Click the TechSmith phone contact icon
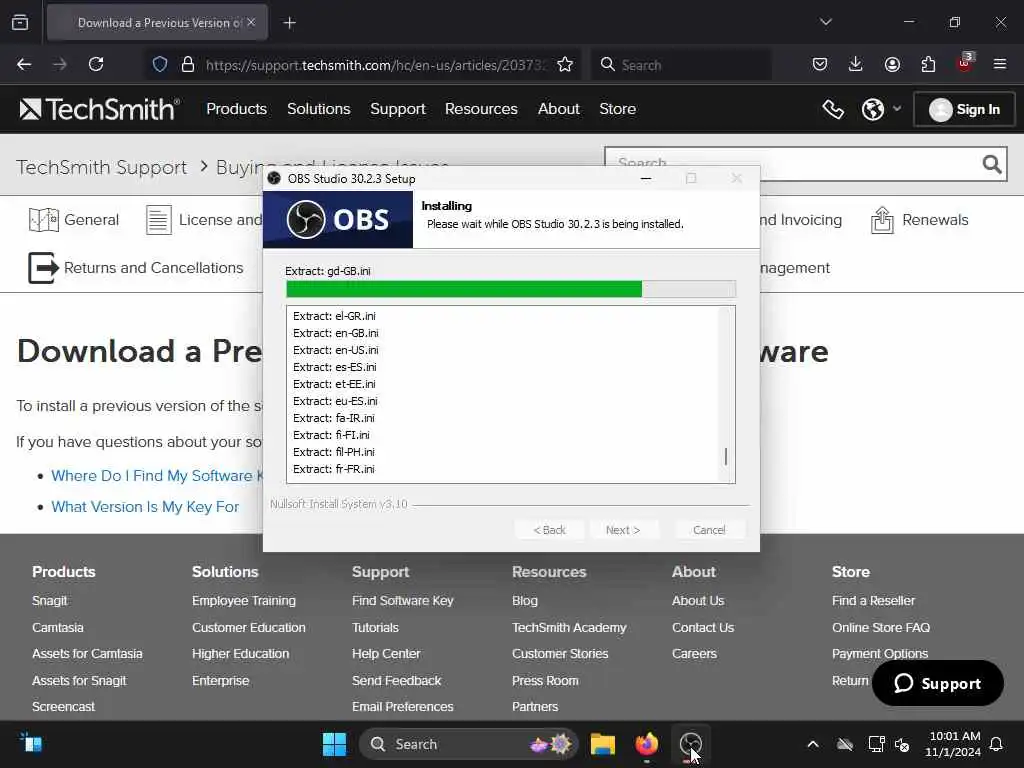Screen dimensions: 1024x768 pyautogui.click(x=833, y=109)
